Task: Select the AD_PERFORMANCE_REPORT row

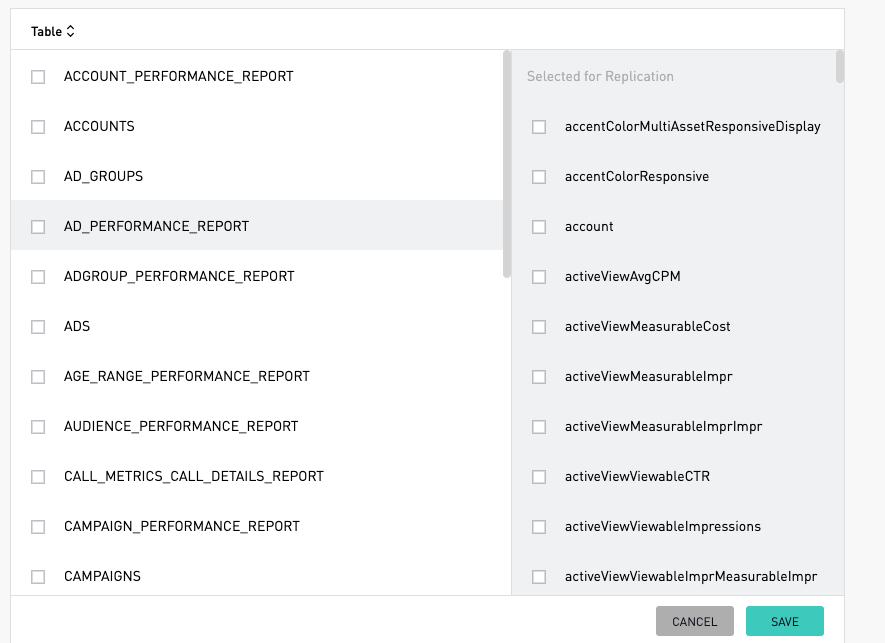Action: point(256,225)
